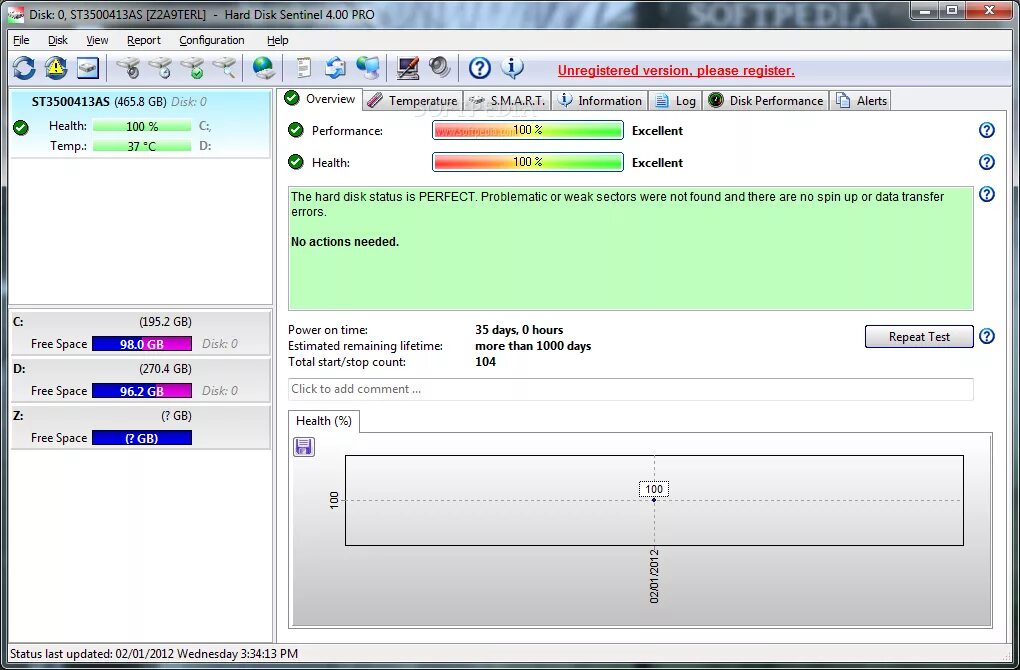Select the Z: (? GB) partition entry
Image resolution: width=1020 pixels, height=670 pixels.
pos(141,427)
